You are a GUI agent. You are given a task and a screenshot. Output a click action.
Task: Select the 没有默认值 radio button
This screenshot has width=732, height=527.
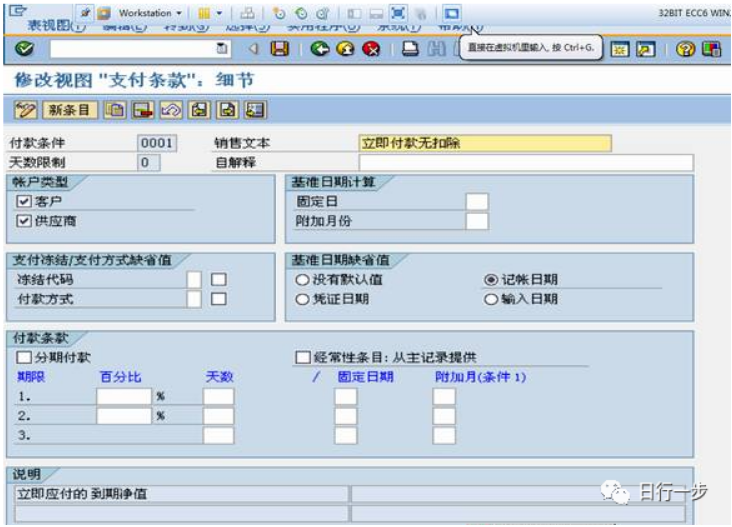click(x=303, y=280)
